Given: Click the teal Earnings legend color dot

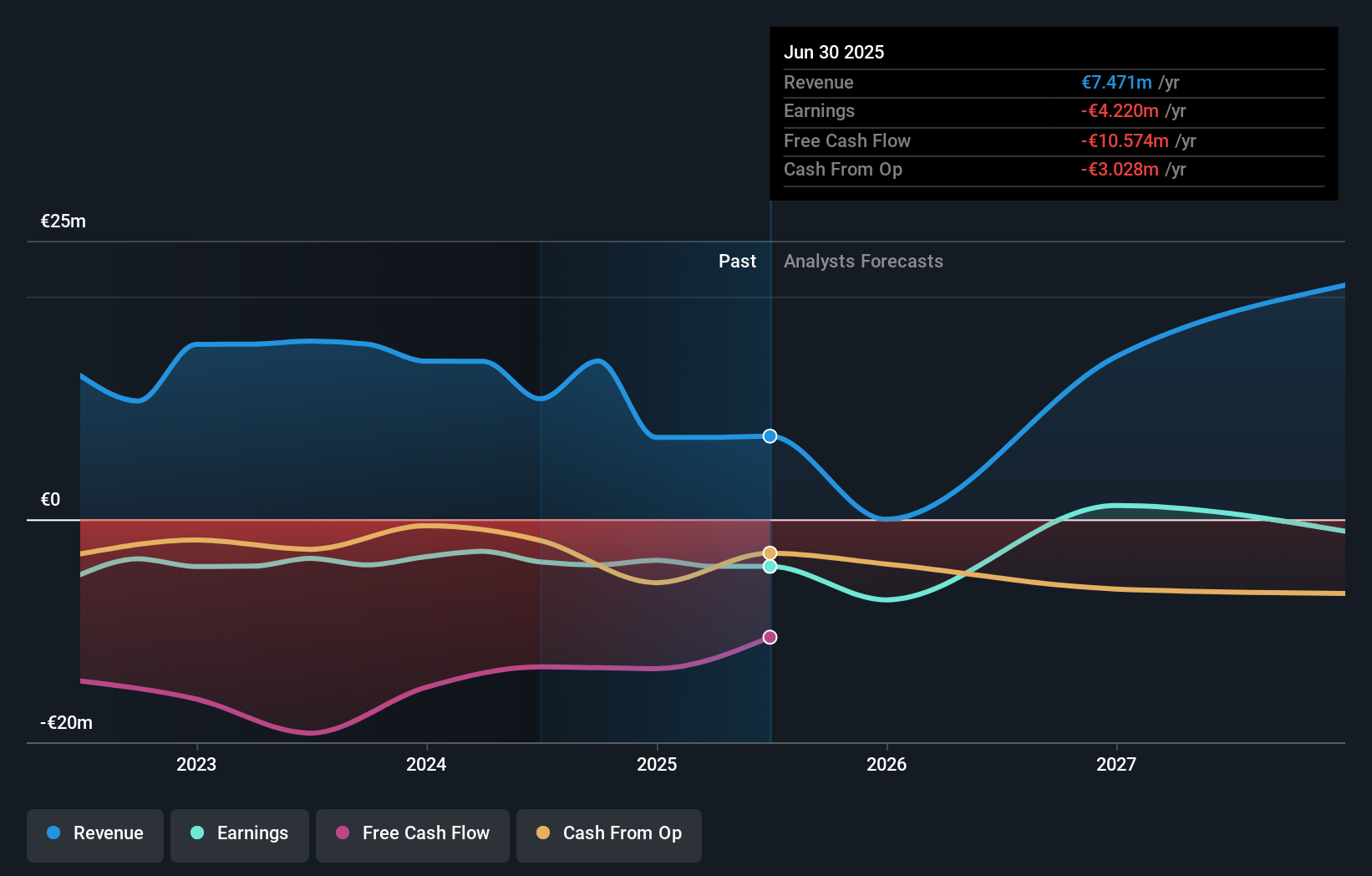Looking at the screenshot, I should point(197,833).
